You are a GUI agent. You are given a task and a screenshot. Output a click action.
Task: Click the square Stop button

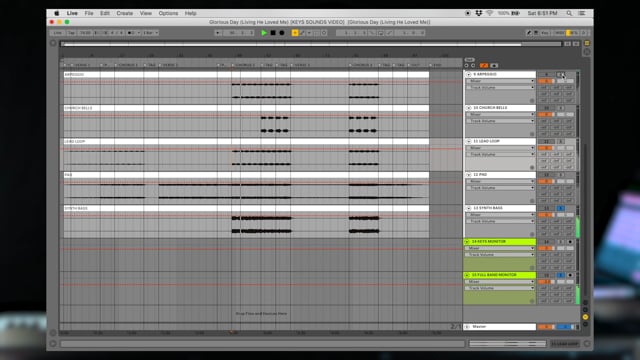[x=273, y=33]
